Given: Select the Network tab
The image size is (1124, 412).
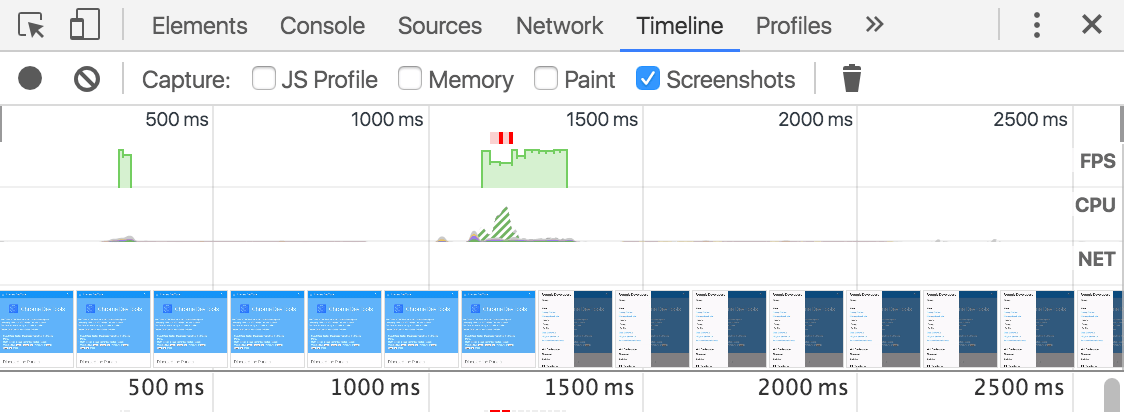Looking at the screenshot, I should click(x=560, y=26).
